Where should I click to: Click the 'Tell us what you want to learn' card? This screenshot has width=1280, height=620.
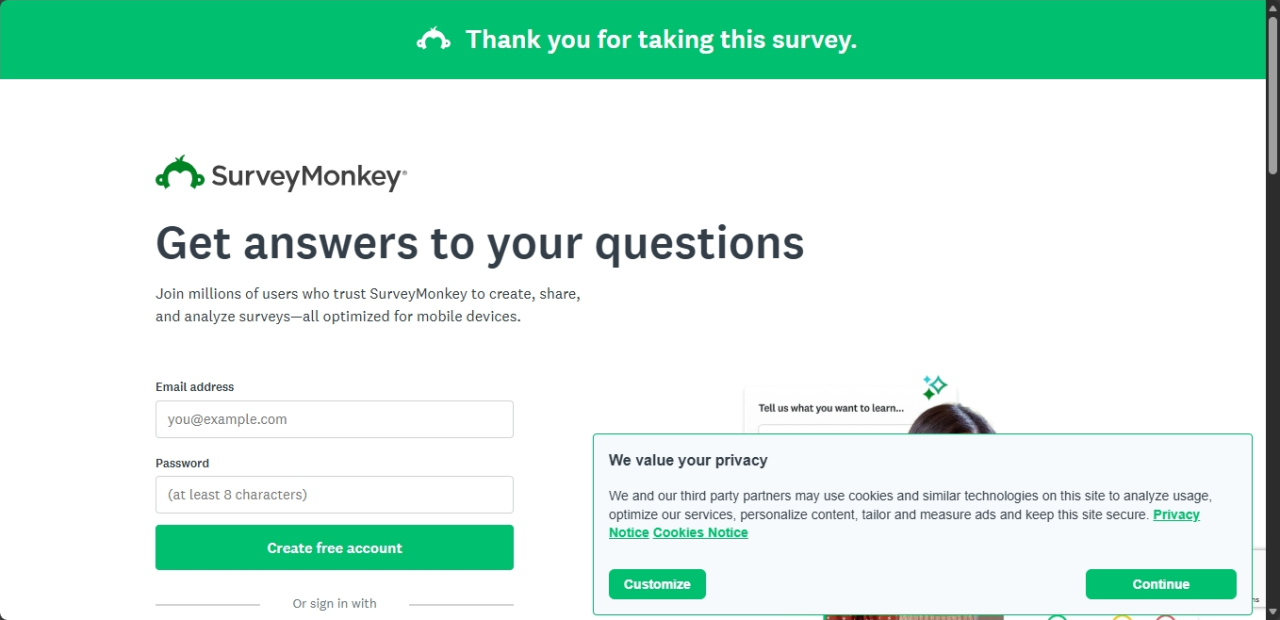point(831,408)
